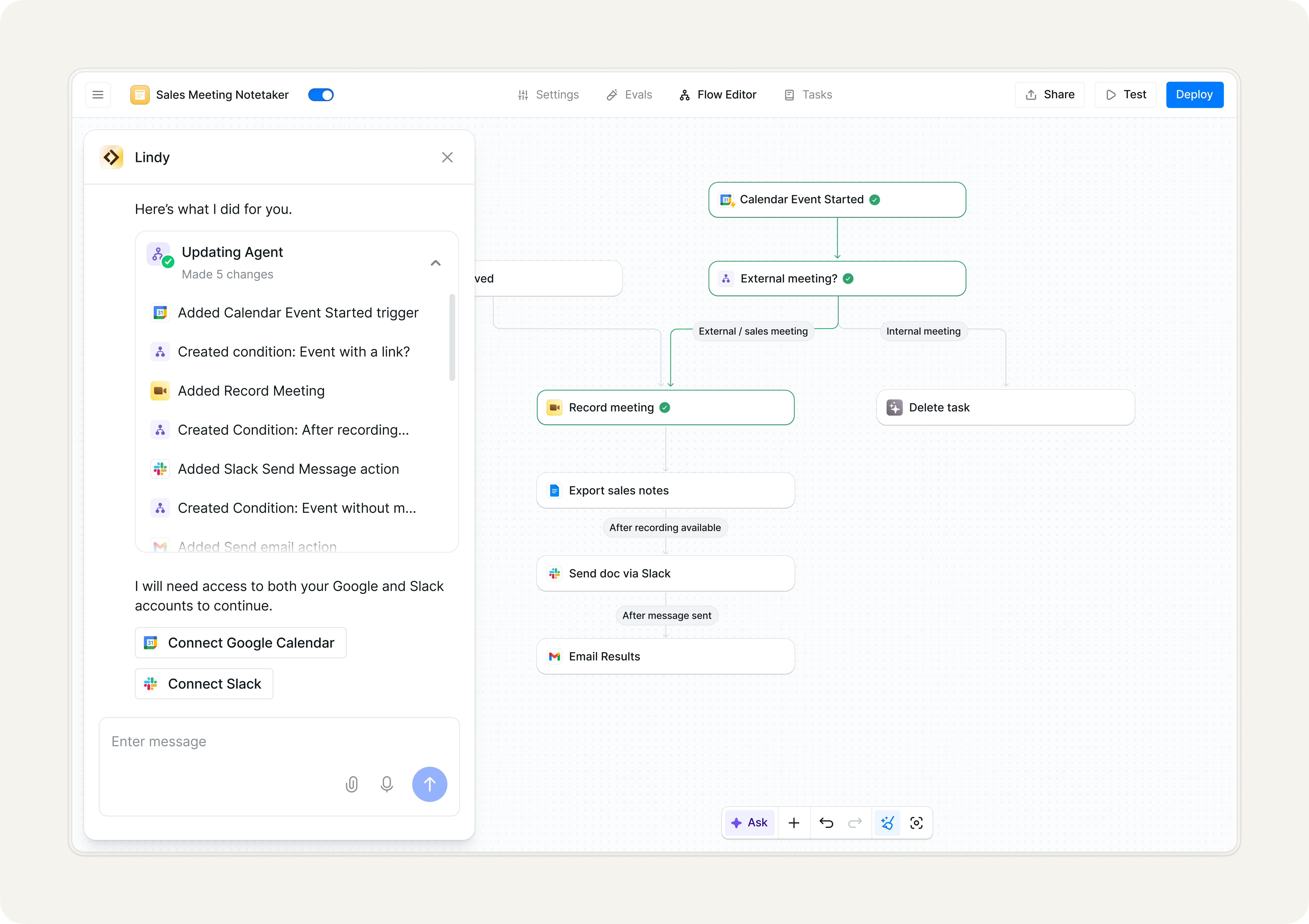Click the Google Docs icon on Export sales notes

pyautogui.click(x=554, y=490)
